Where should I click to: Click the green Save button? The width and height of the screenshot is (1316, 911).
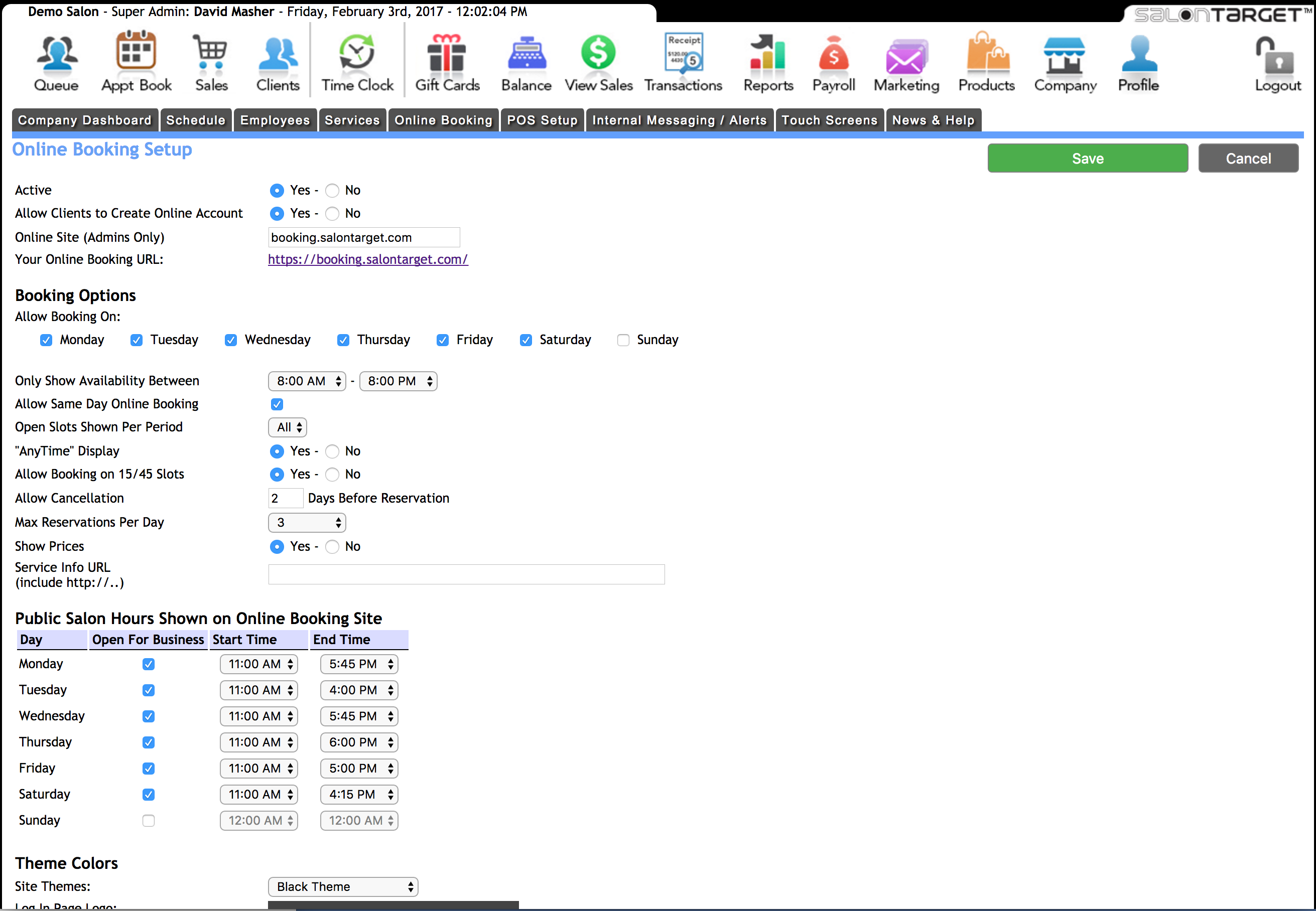[1087, 158]
